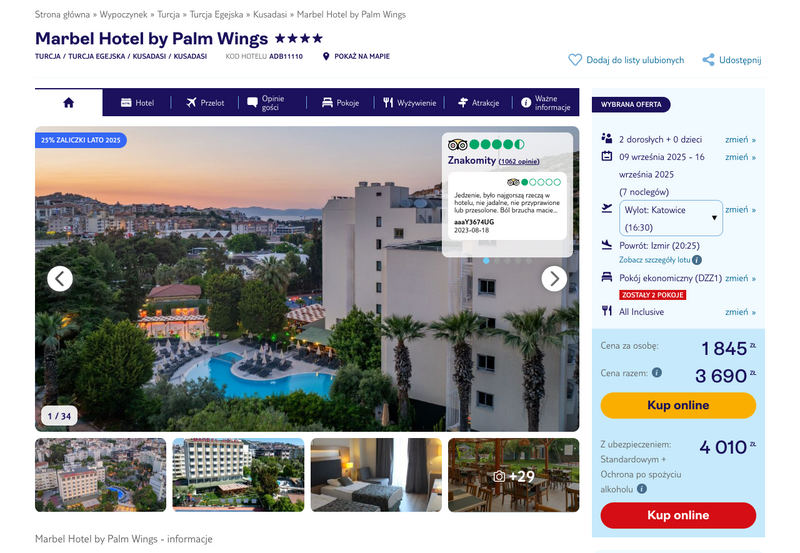Change the room type via zmień link
The height and width of the screenshot is (553, 800).
point(740,278)
